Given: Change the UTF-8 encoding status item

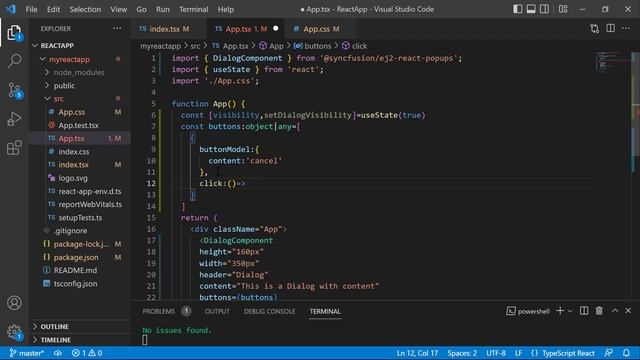Looking at the screenshot, I should tap(496, 353).
